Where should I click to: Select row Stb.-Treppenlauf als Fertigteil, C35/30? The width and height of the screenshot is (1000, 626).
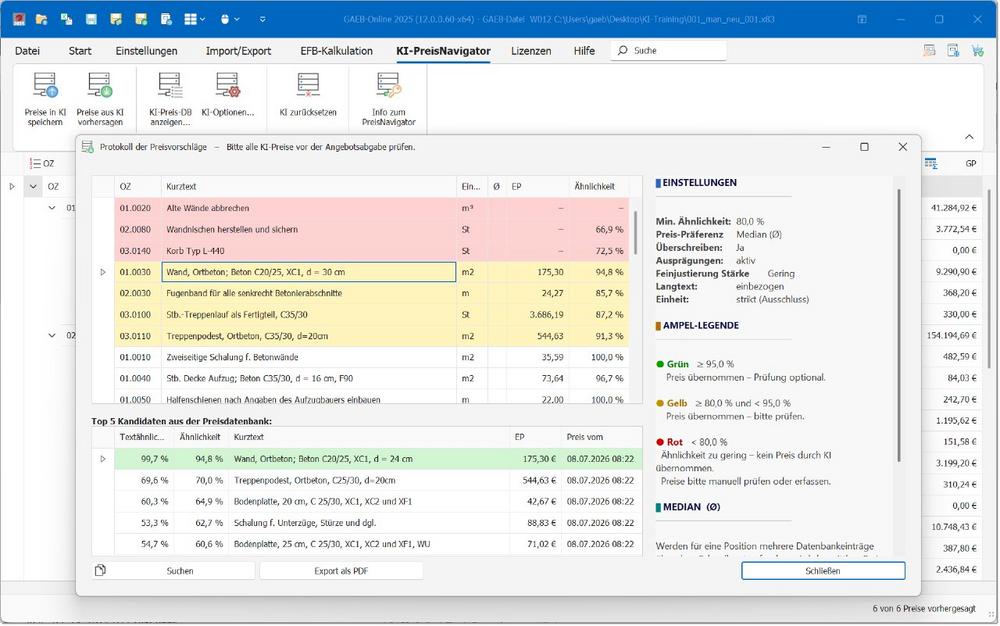(372, 314)
